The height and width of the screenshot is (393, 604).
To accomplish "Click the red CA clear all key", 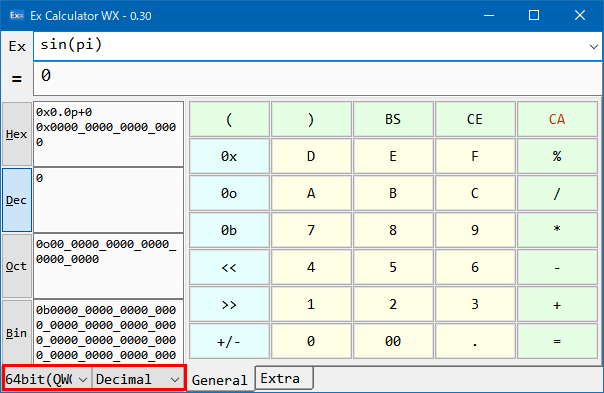I will 557,119.
